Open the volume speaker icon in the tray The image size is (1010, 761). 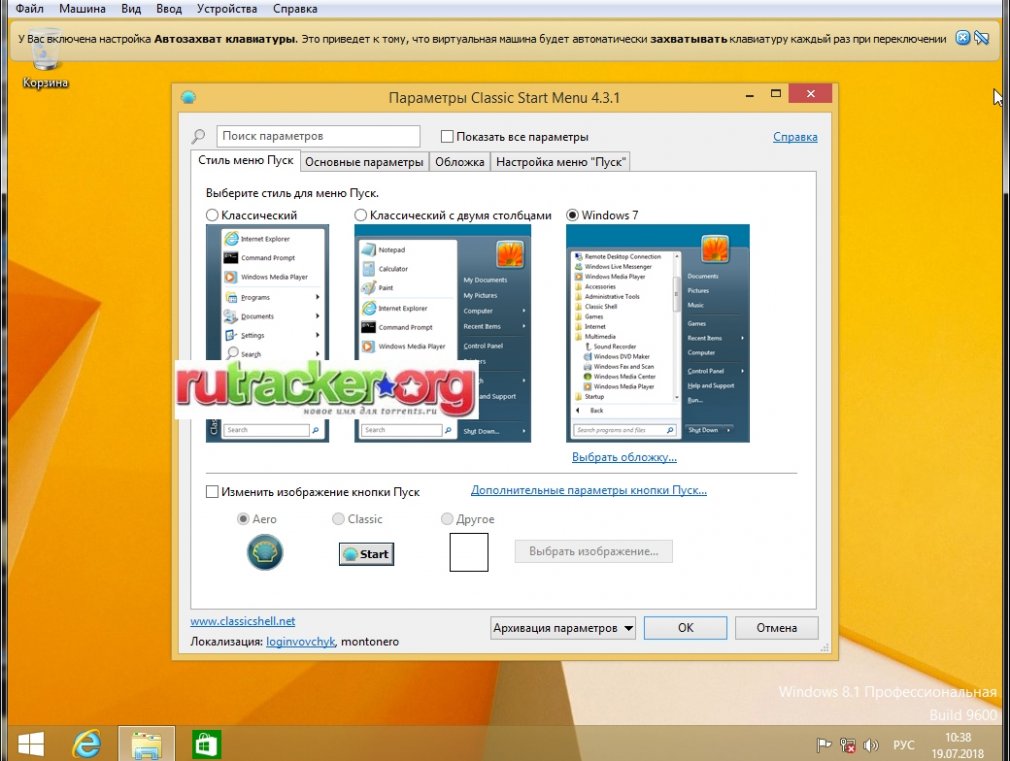tap(870, 745)
